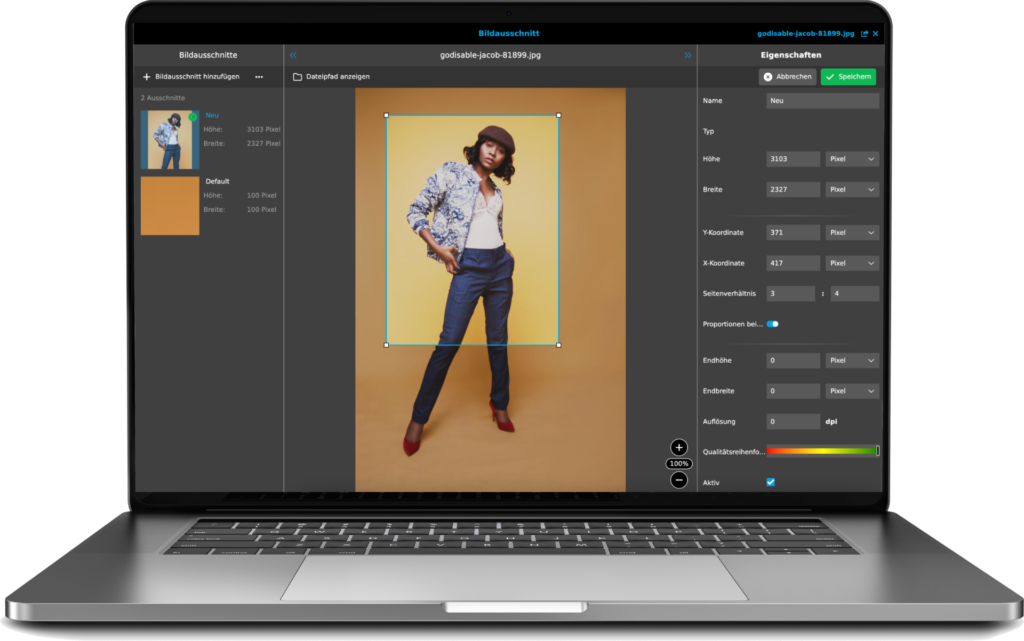Open the Endhöhe unit dropdown
The width and height of the screenshot is (1024, 641).
point(852,360)
